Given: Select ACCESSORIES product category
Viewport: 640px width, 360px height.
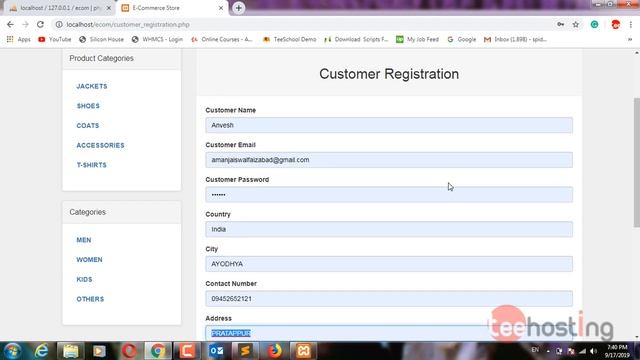Looking at the screenshot, I should 100,145.
